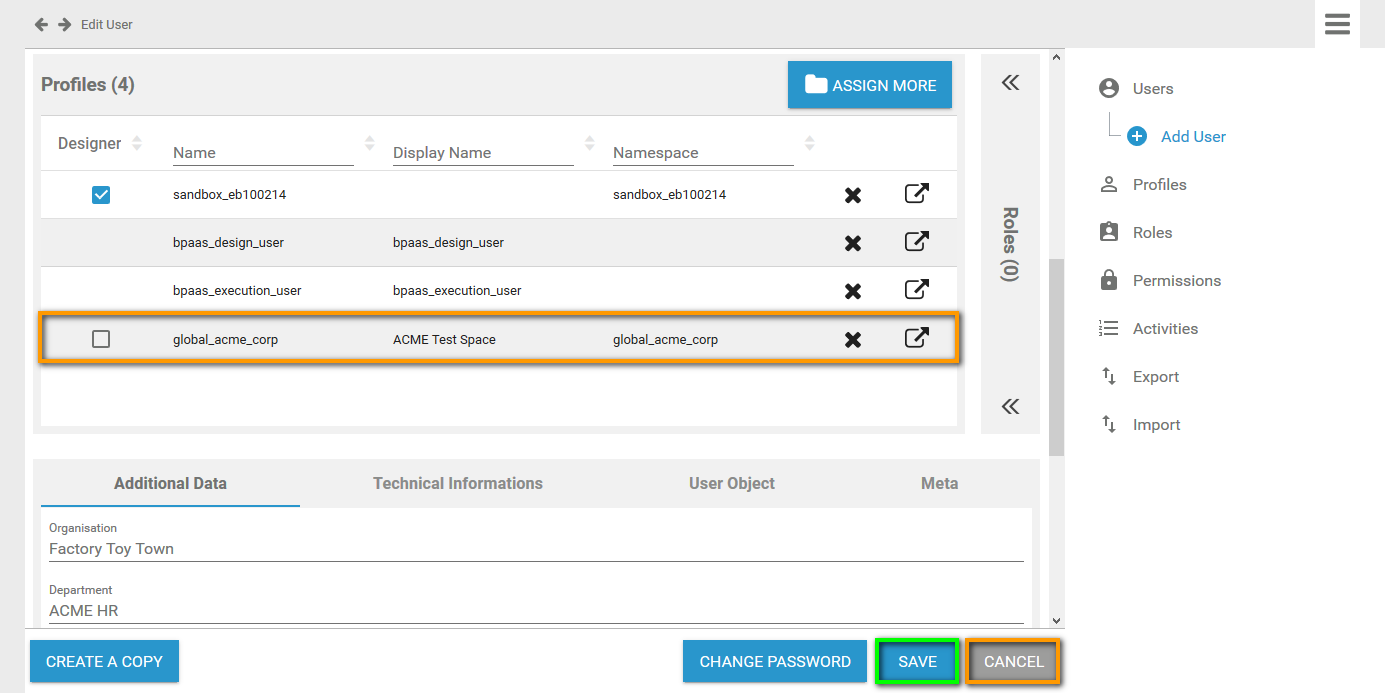
Task: Expand Roles panel using top double chevron
Action: [1010, 83]
